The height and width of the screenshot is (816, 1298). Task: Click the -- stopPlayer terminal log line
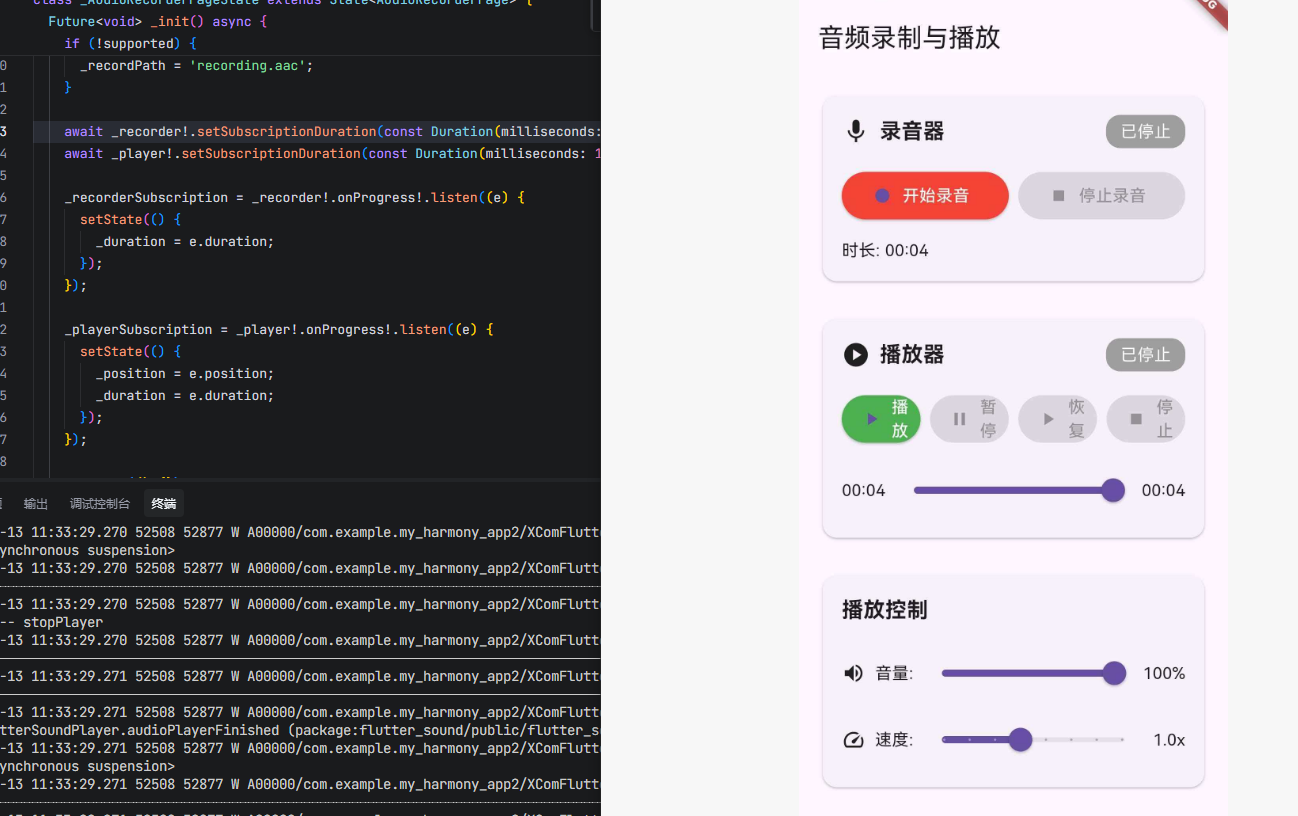(x=52, y=622)
